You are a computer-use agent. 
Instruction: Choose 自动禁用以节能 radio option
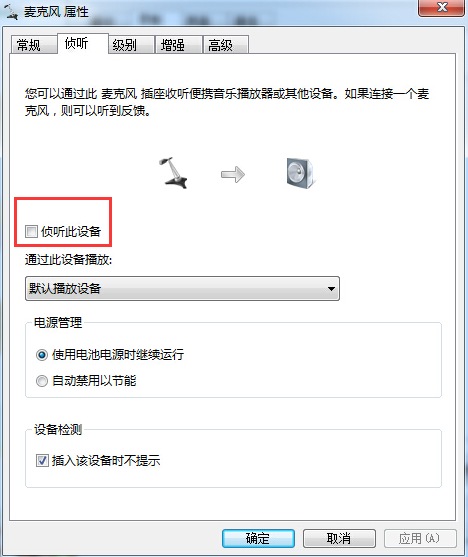pyautogui.click(x=42, y=381)
